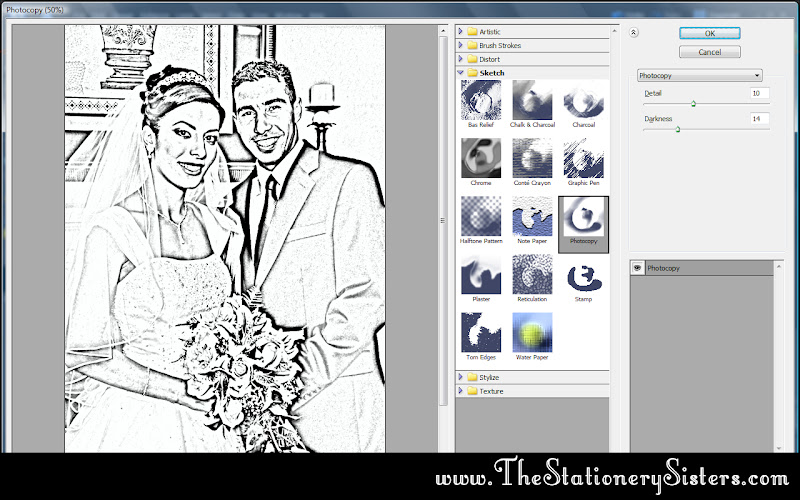The image size is (800, 500).
Task: Click the sketch preview image
Action: [225, 239]
